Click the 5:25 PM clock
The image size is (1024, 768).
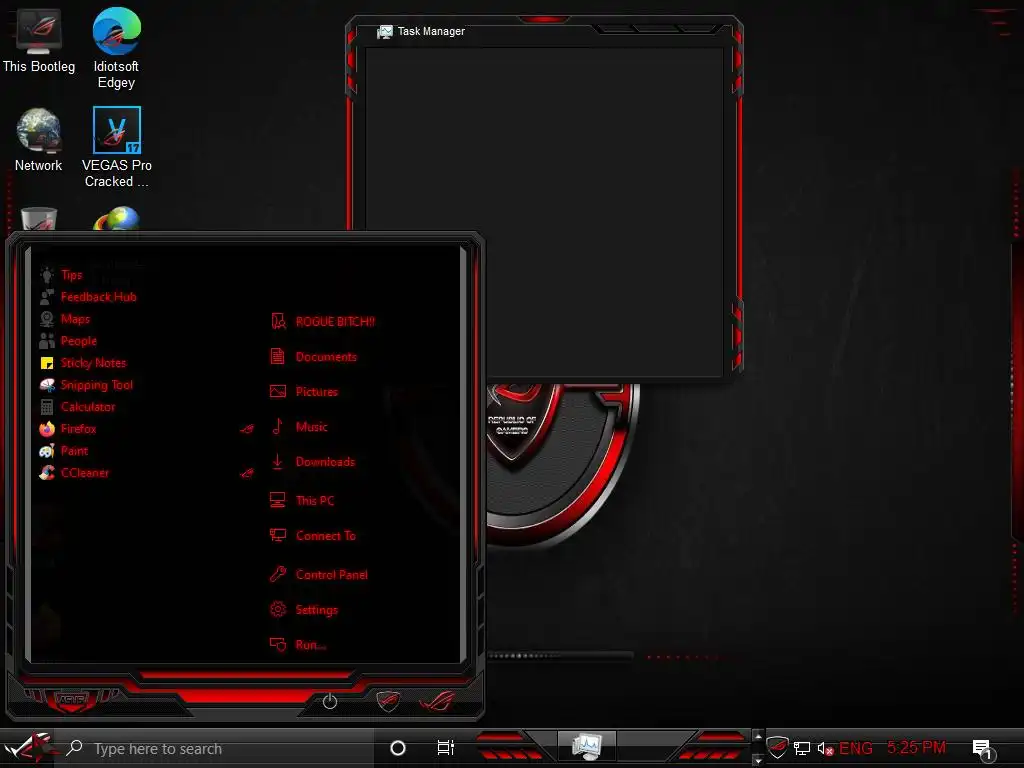point(916,747)
